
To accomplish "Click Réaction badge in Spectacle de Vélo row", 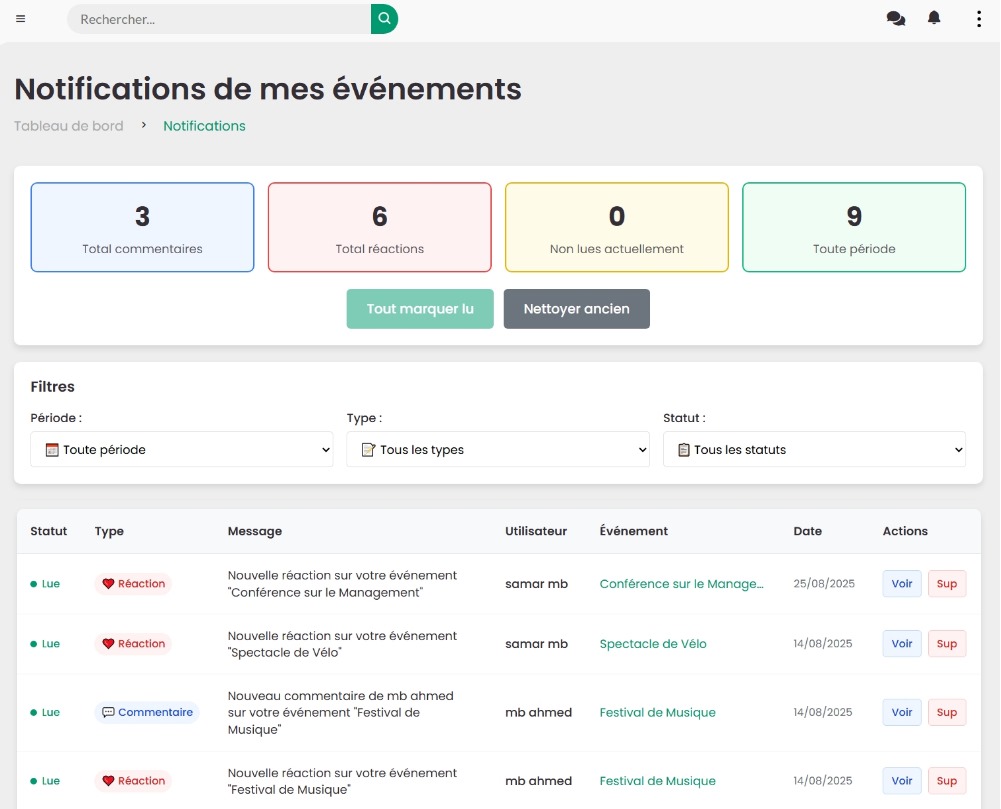I will click(133, 644).
